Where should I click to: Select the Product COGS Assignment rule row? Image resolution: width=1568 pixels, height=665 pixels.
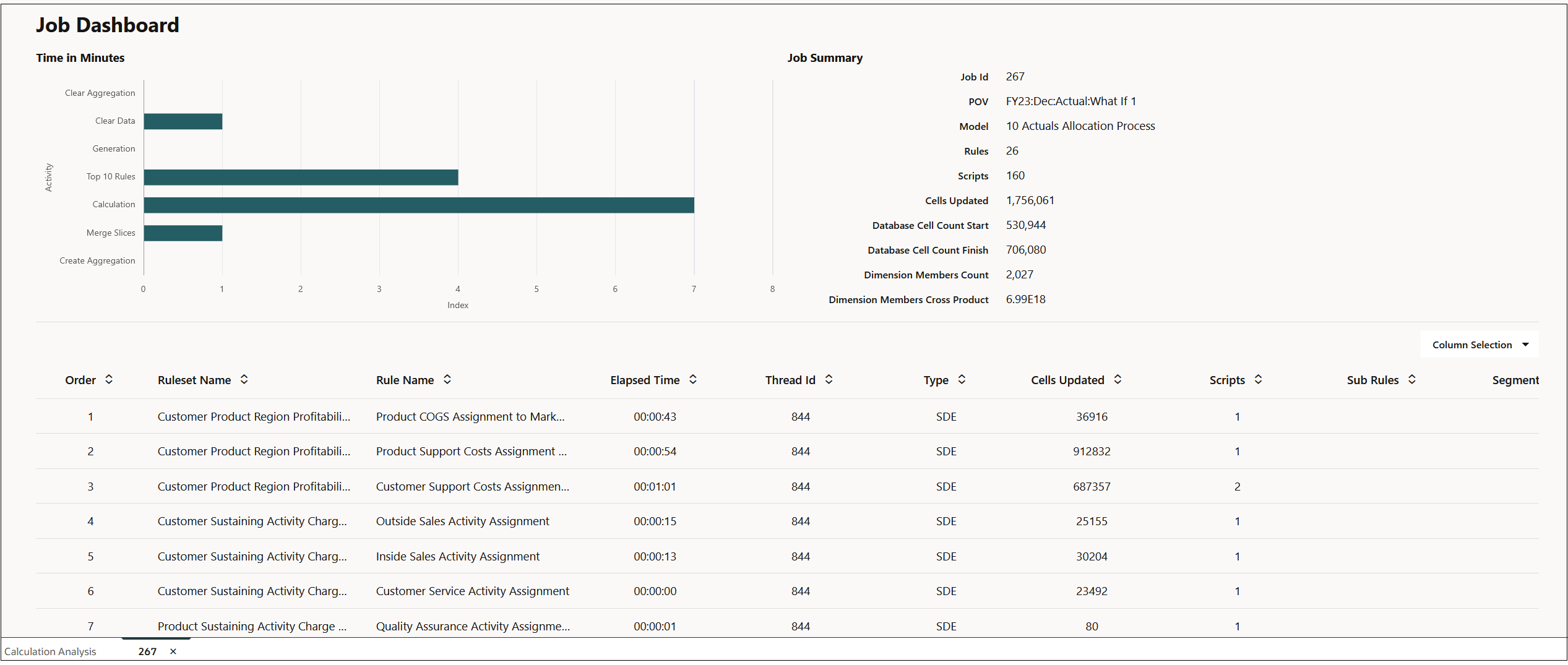(x=470, y=416)
